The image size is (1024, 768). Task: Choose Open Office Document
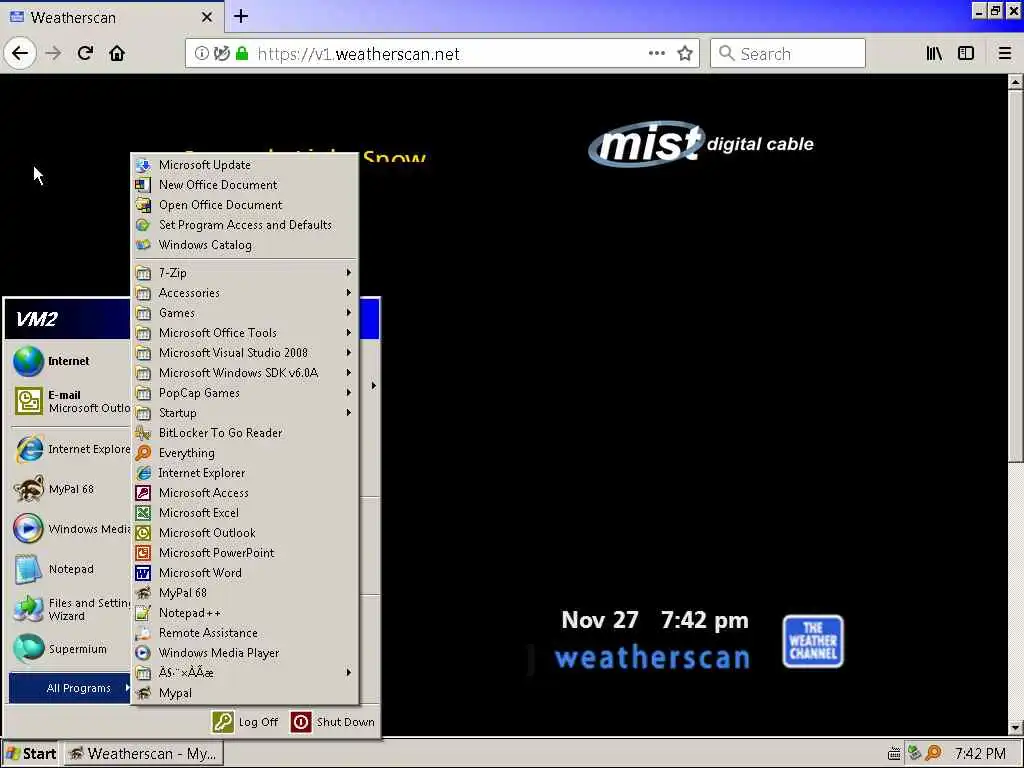pos(244,205)
